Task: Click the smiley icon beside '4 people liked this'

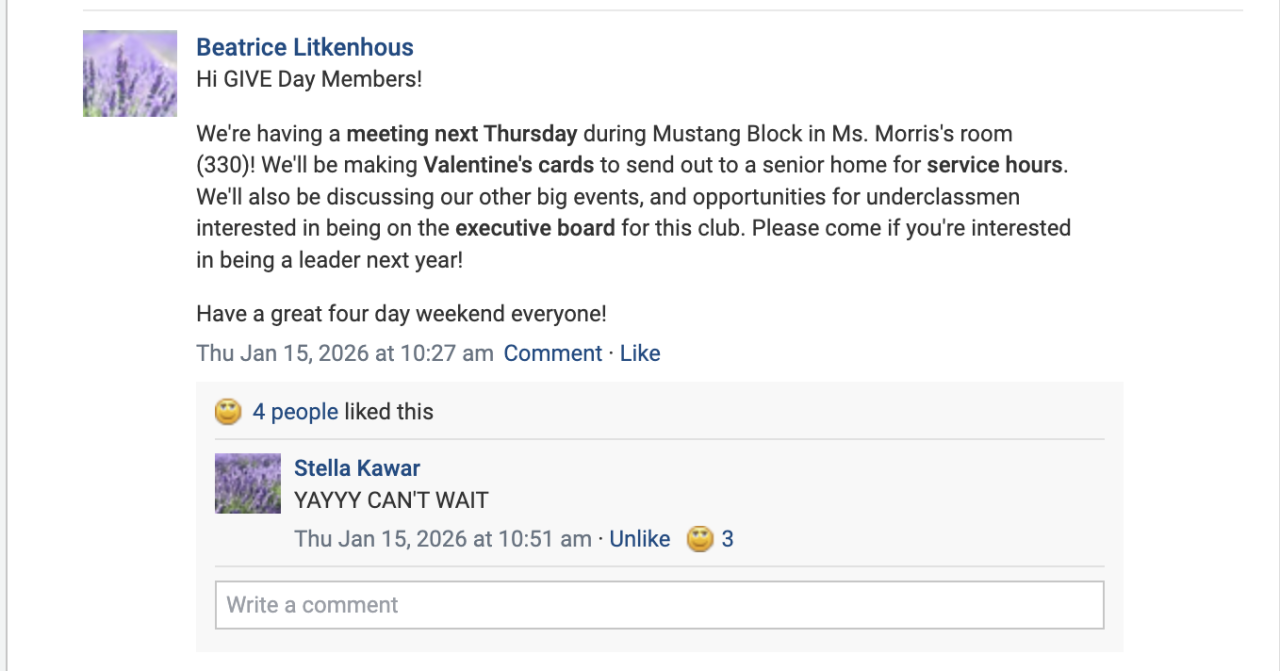Action: (229, 411)
